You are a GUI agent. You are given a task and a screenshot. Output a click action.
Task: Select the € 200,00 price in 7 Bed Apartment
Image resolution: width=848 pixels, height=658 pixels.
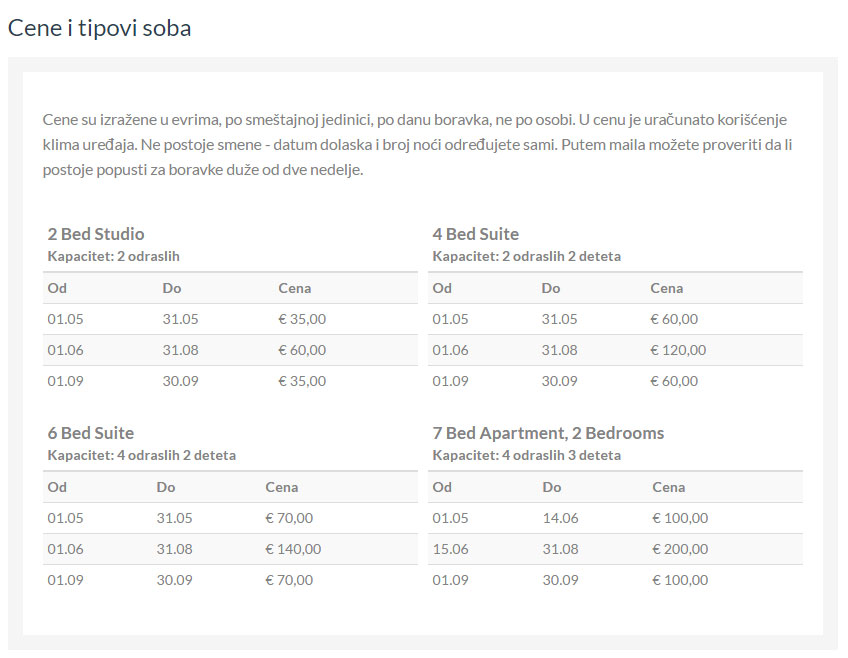[x=680, y=549]
